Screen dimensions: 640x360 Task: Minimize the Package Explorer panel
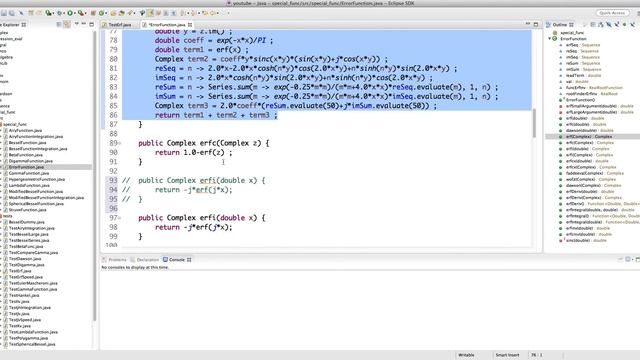84,24
